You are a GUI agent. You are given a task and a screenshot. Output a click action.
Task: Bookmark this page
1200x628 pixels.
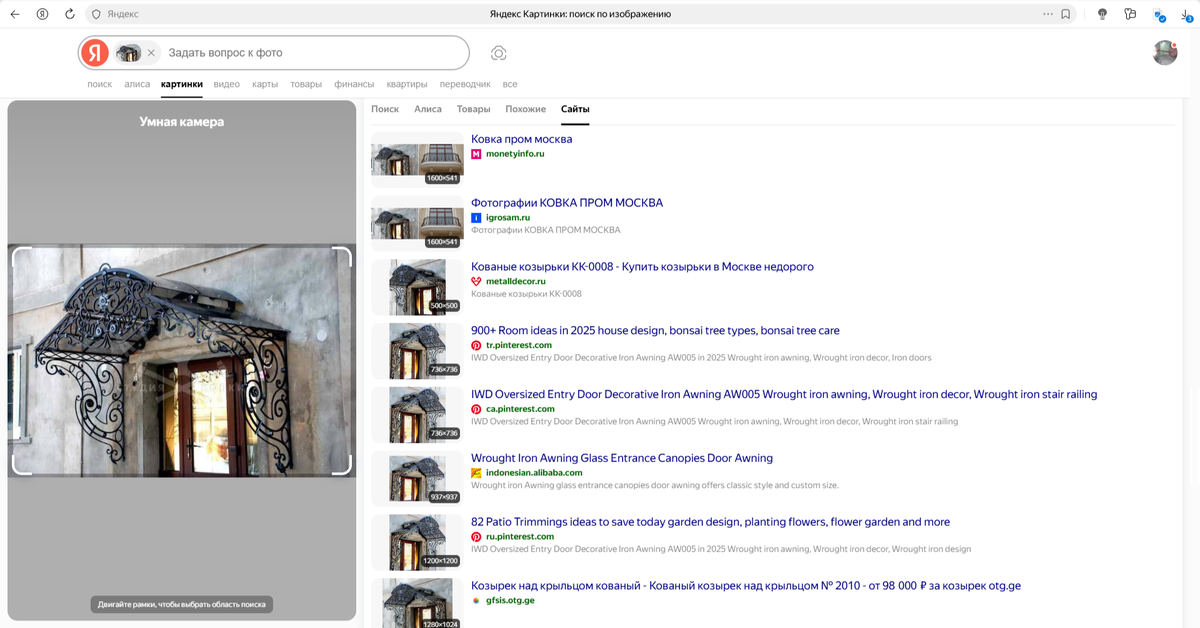1066,14
